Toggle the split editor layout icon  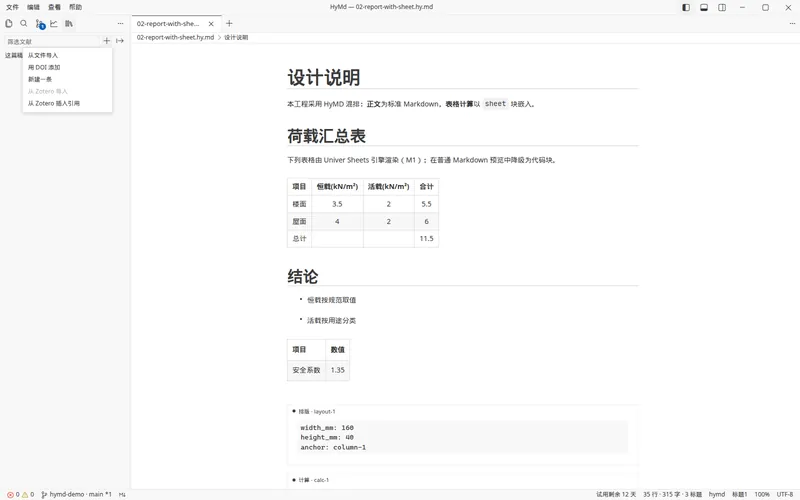coord(722,7)
